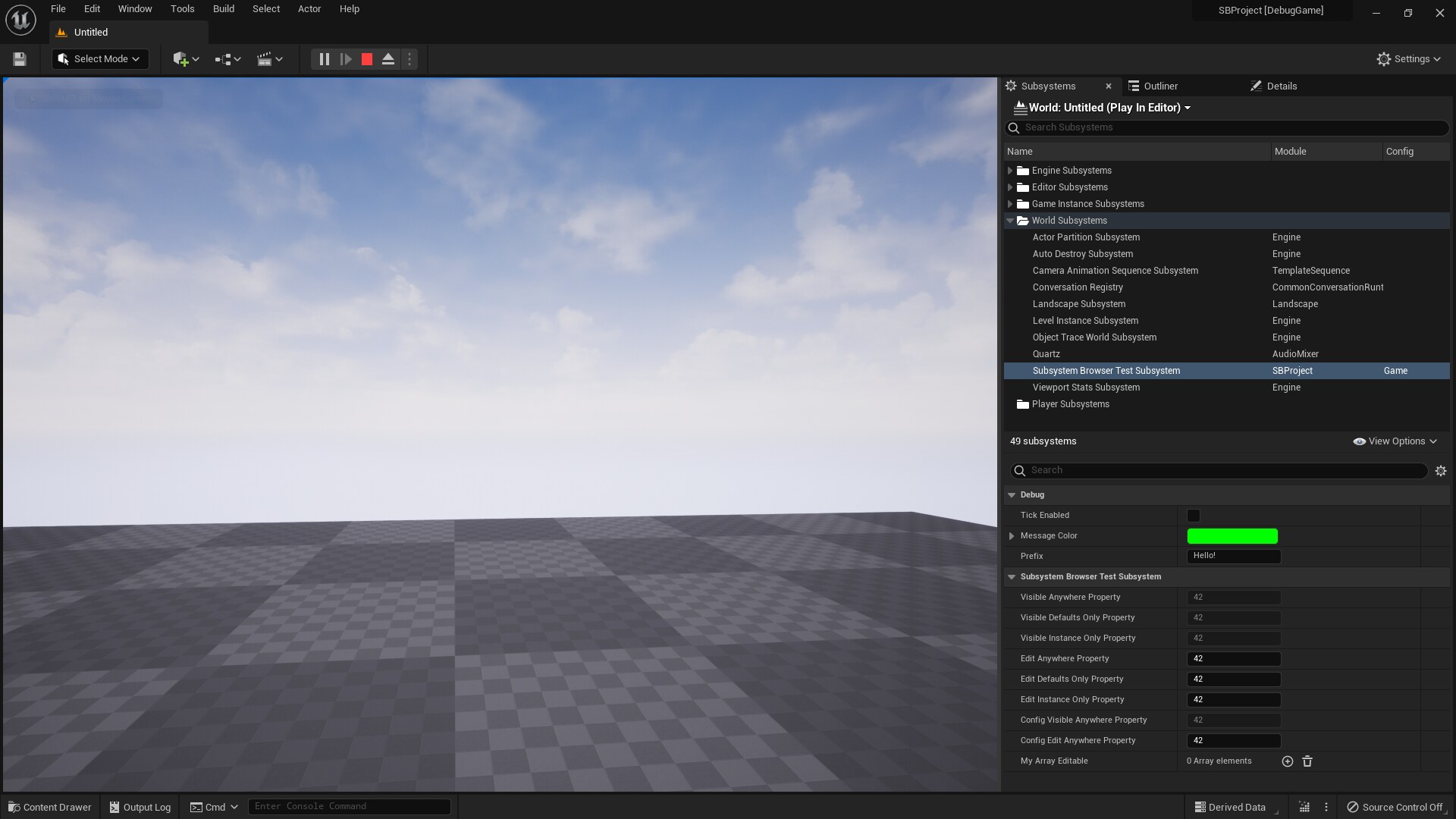Open the View Options menu
Viewport: 1456px width, 819px height.
click(x=1395, y=441)
